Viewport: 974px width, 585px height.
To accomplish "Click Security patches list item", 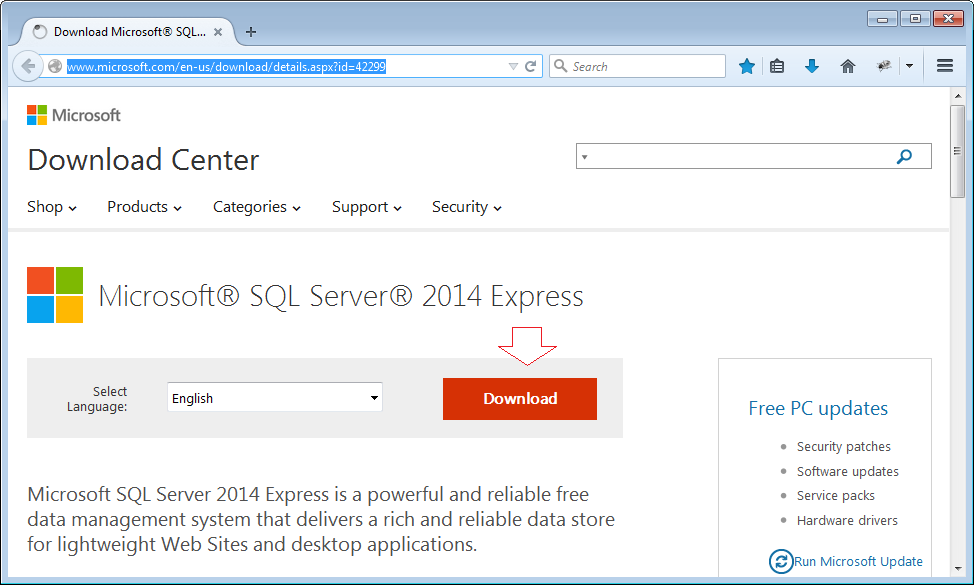I will pyautogui.click(x=844, y=447).
